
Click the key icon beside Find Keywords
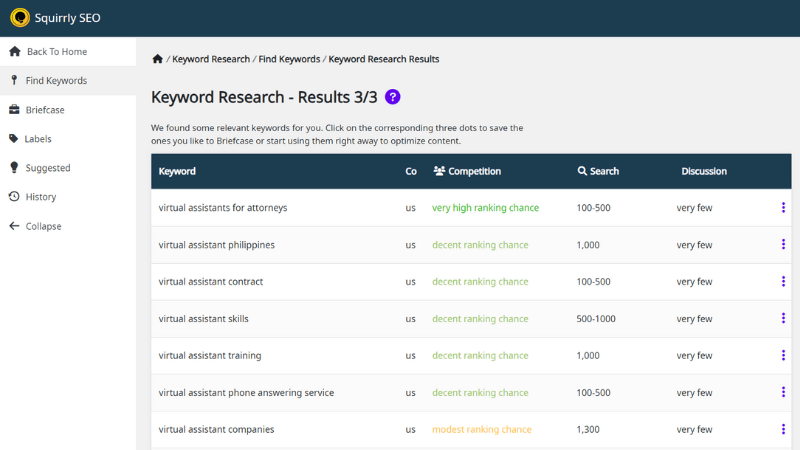[14, 80]
